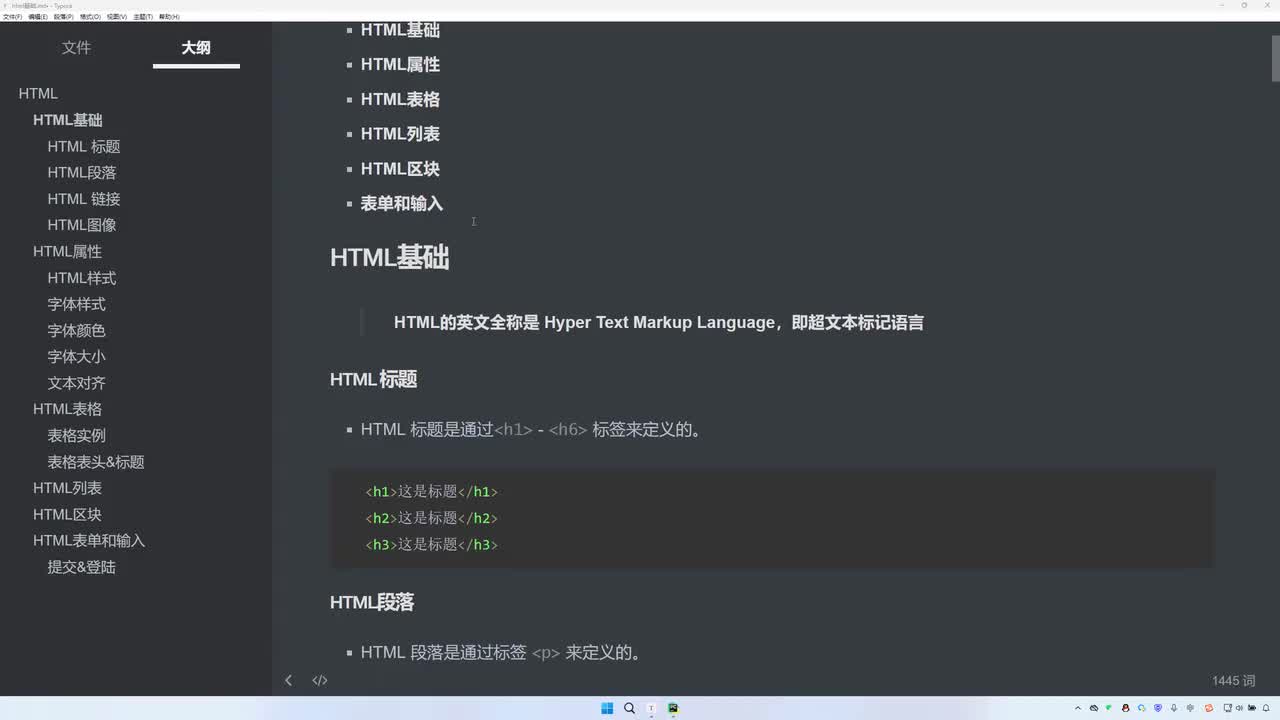
Task: Open the 帮助(H) menu
Action: click(169, 17)
